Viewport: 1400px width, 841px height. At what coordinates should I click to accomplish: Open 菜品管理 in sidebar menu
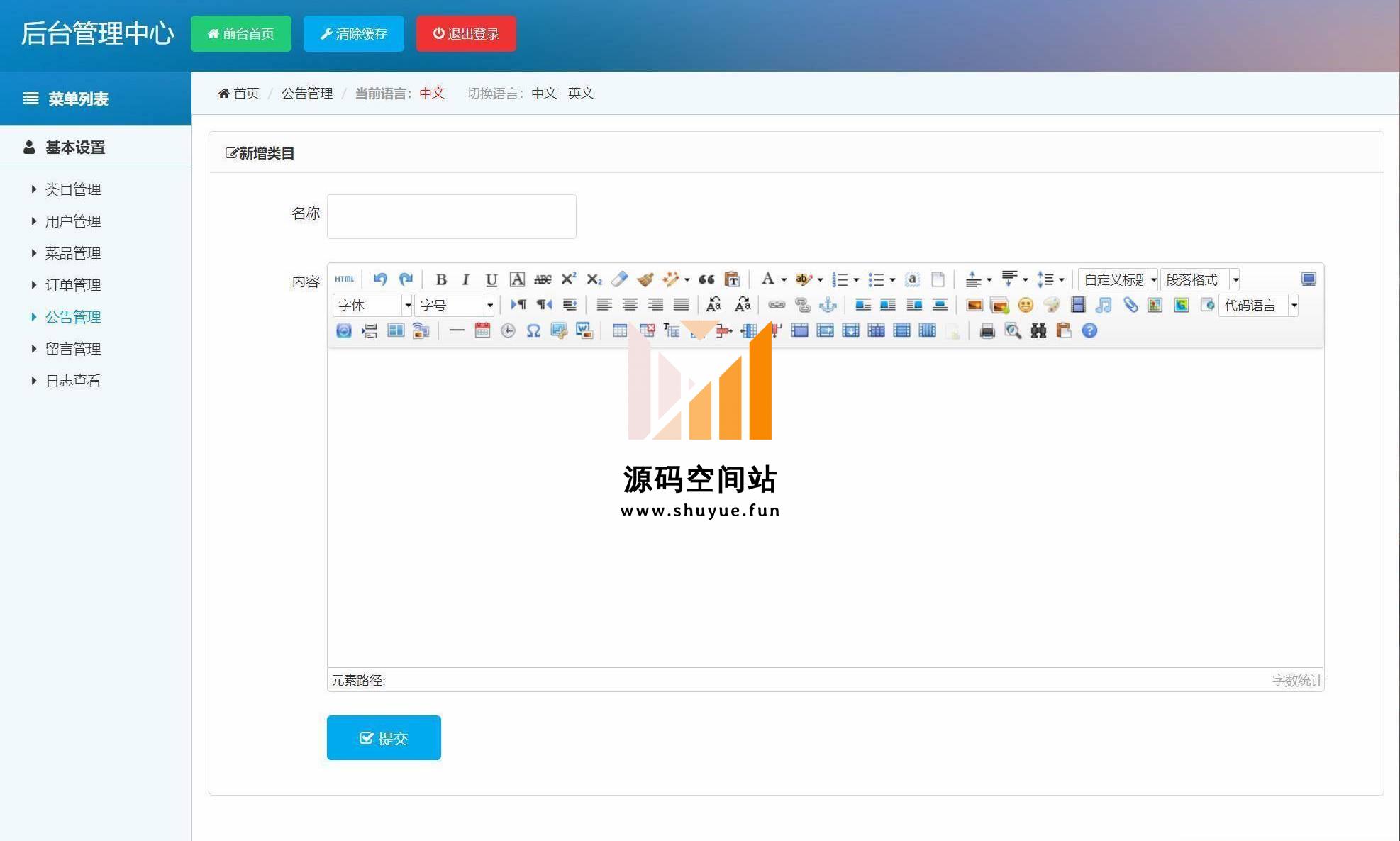(x=73, y=253)
